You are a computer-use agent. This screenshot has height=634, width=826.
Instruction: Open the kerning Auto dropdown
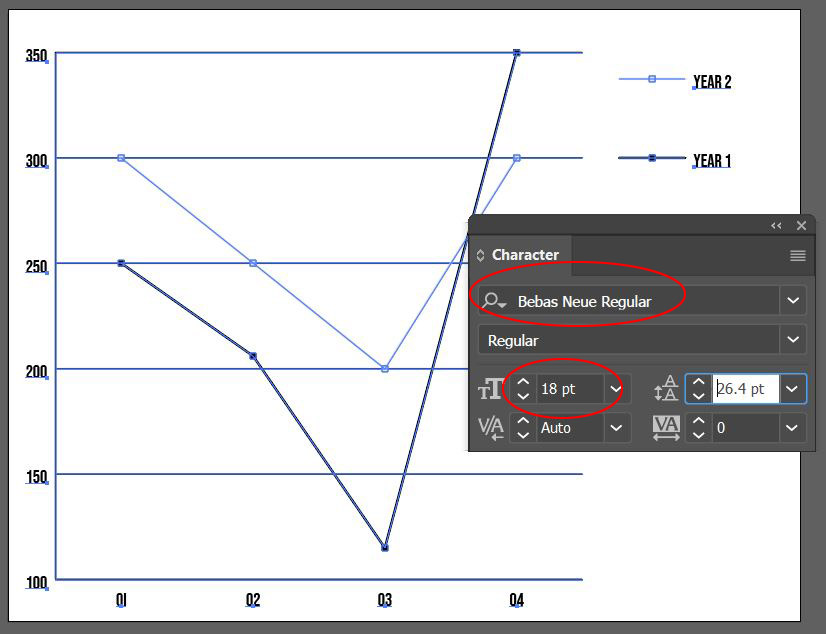click(614, 428)
